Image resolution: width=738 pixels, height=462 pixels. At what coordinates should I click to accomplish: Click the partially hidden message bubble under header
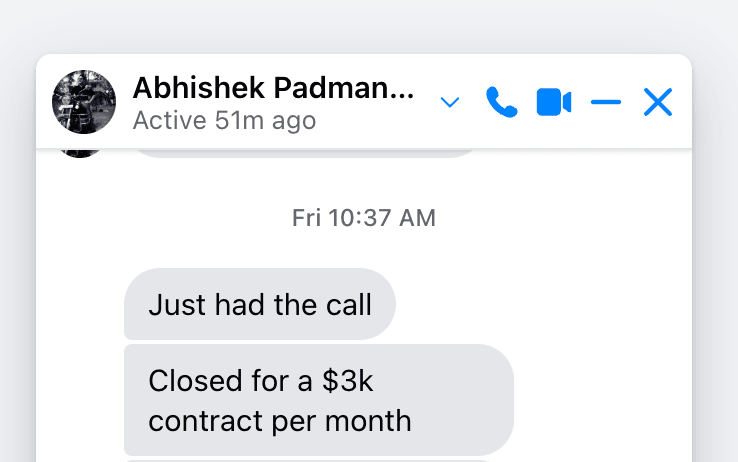(306, 153)
